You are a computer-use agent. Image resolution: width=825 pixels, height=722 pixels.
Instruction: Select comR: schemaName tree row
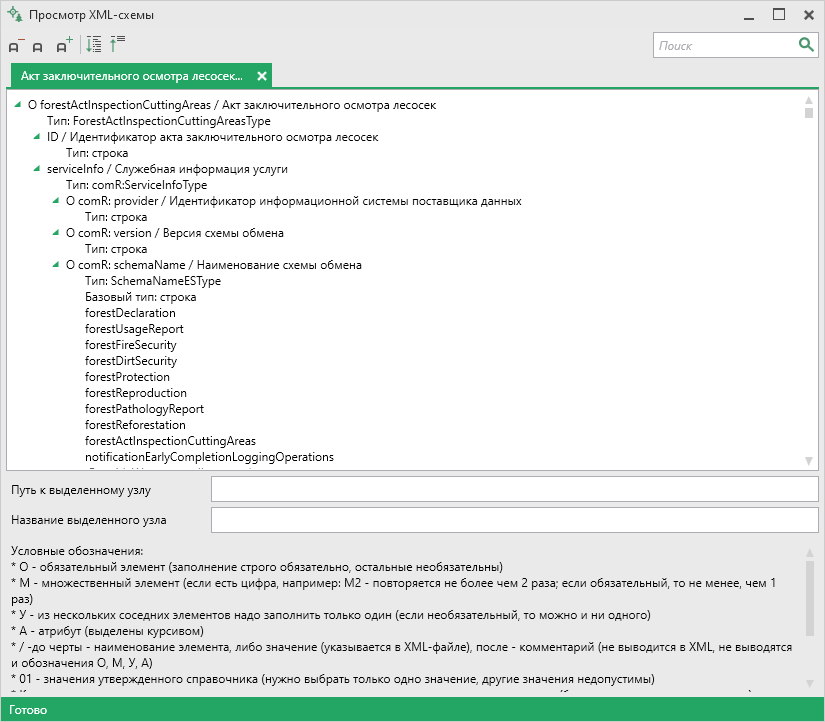(214, 265)
